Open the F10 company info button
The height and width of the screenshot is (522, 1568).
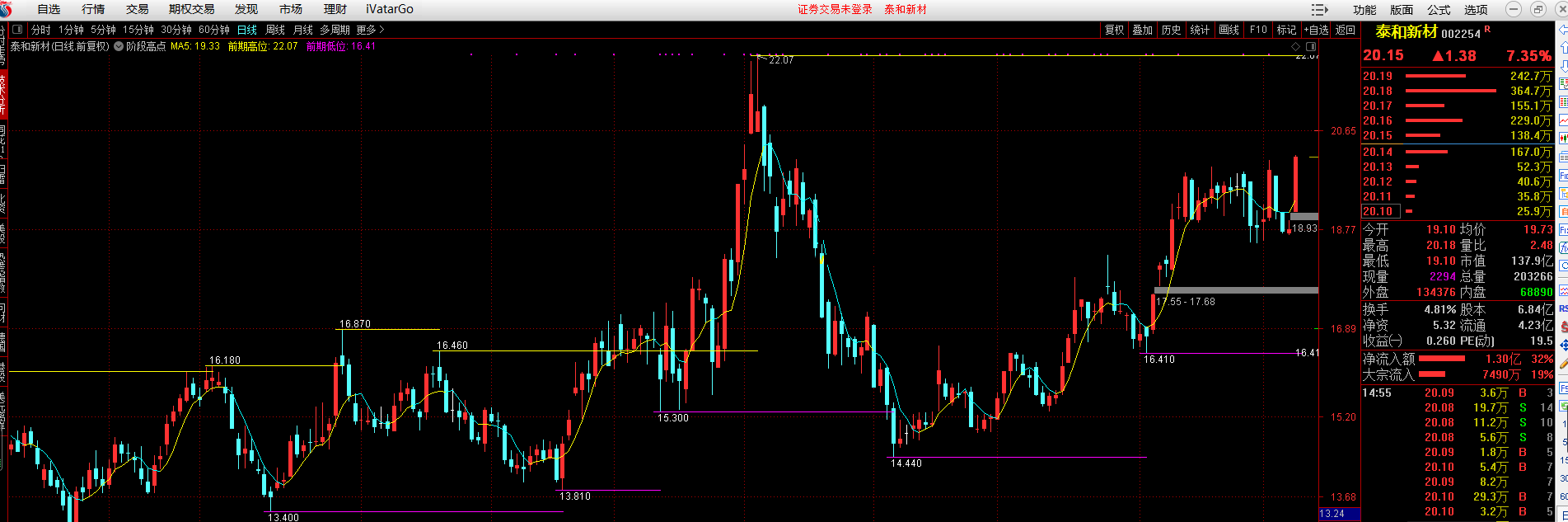[x=1258, y=30]
